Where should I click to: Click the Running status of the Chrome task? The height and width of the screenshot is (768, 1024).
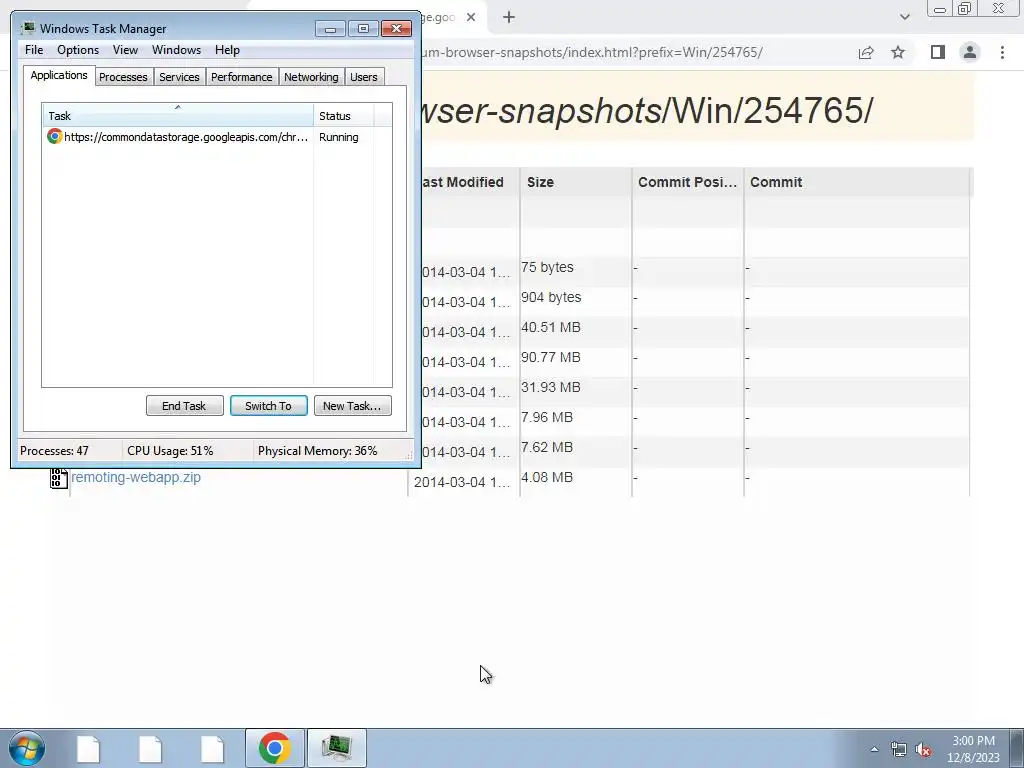(x=338, y=137)
